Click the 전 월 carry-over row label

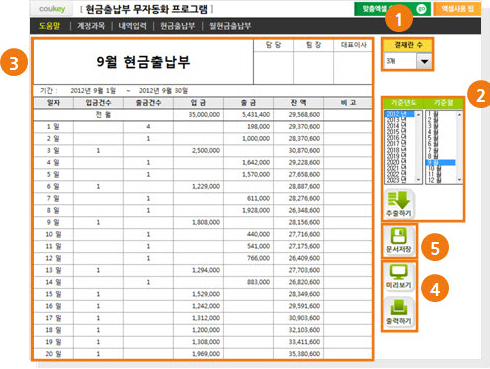[103, 115]
